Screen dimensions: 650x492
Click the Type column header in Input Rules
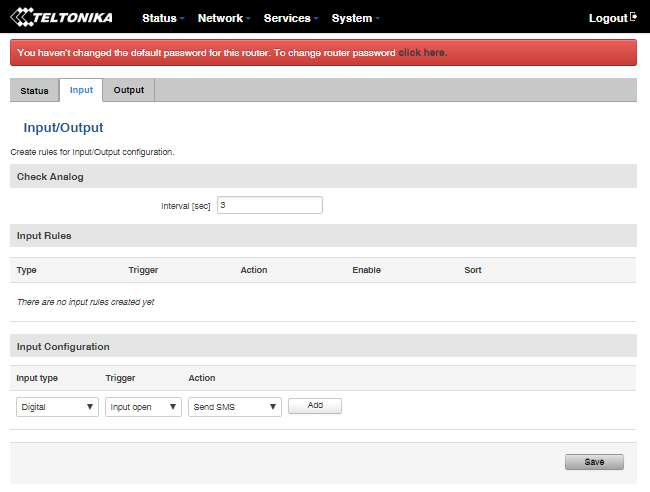tap(27, 270)
